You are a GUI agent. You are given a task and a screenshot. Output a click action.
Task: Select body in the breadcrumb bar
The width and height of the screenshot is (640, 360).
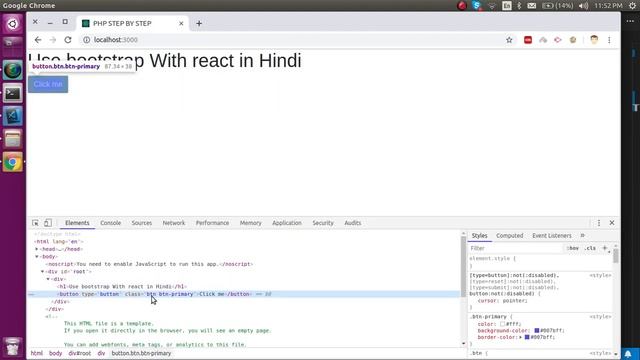56,353
